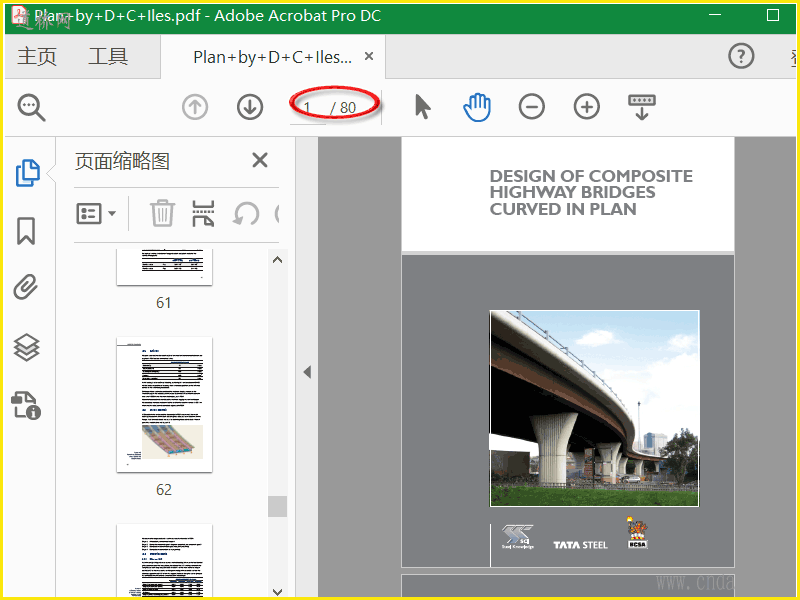Click the bridge cover photo

[x=594, y=408]
